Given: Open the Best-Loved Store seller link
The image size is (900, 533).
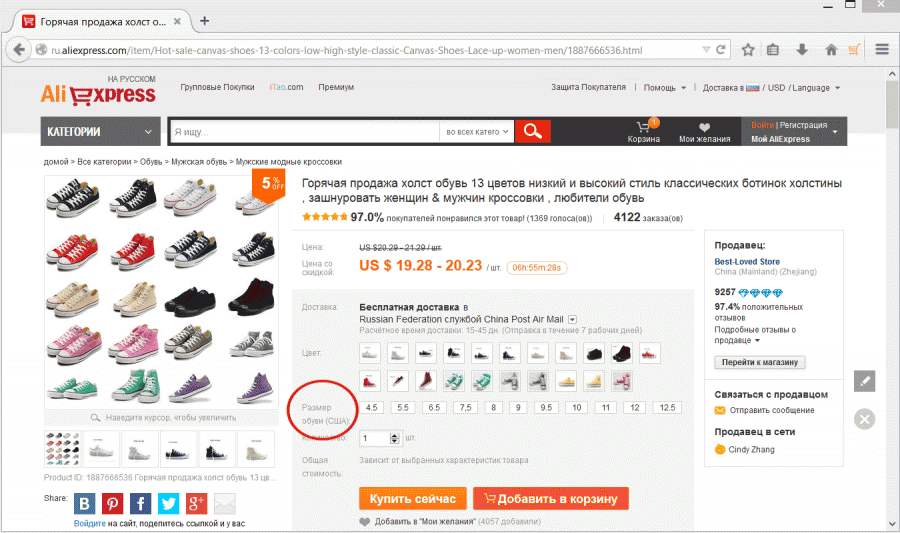Looking at the screenshot, I should tap(747, 262).
